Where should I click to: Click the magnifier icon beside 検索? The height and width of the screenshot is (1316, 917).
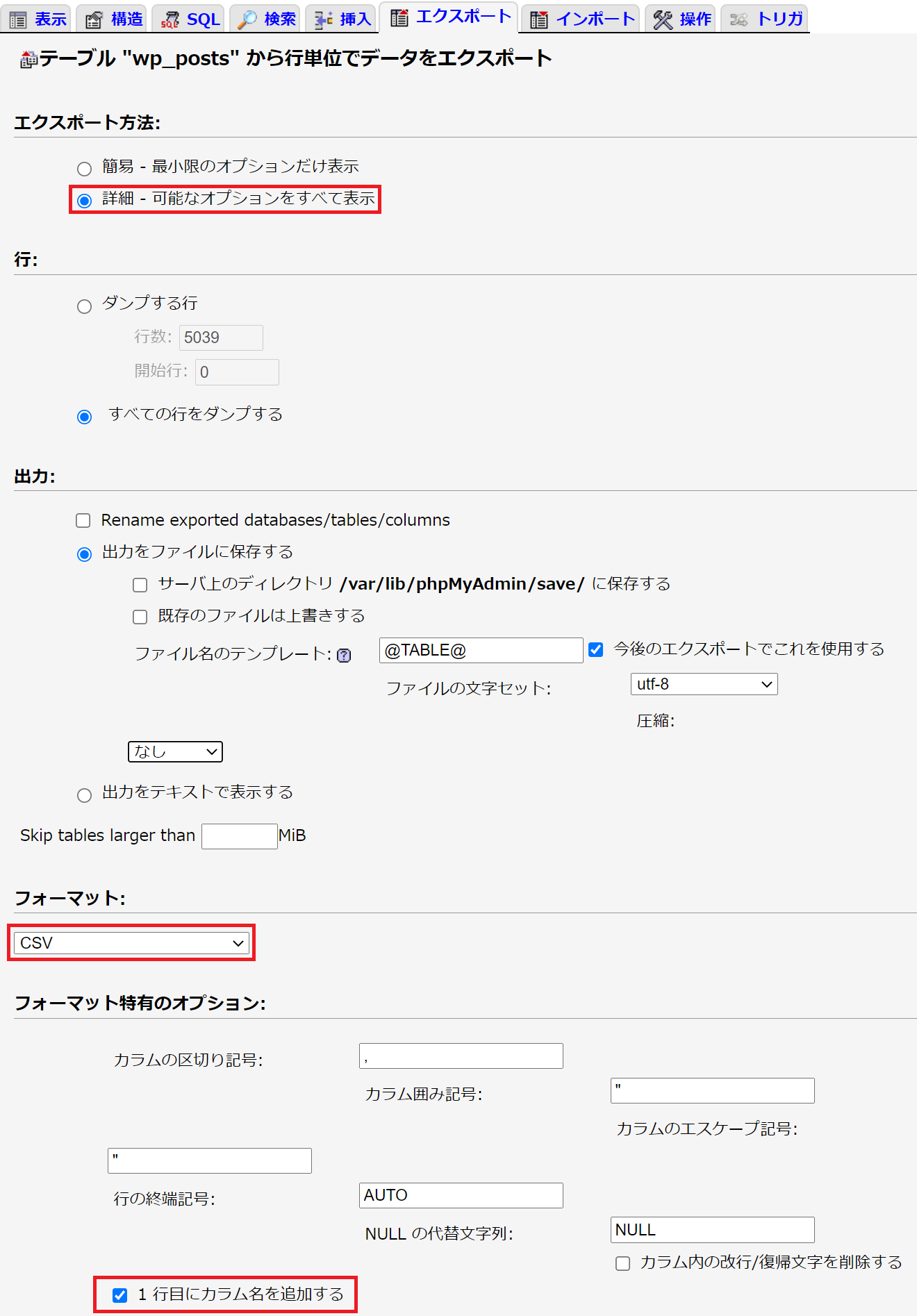tap(247, 19)
